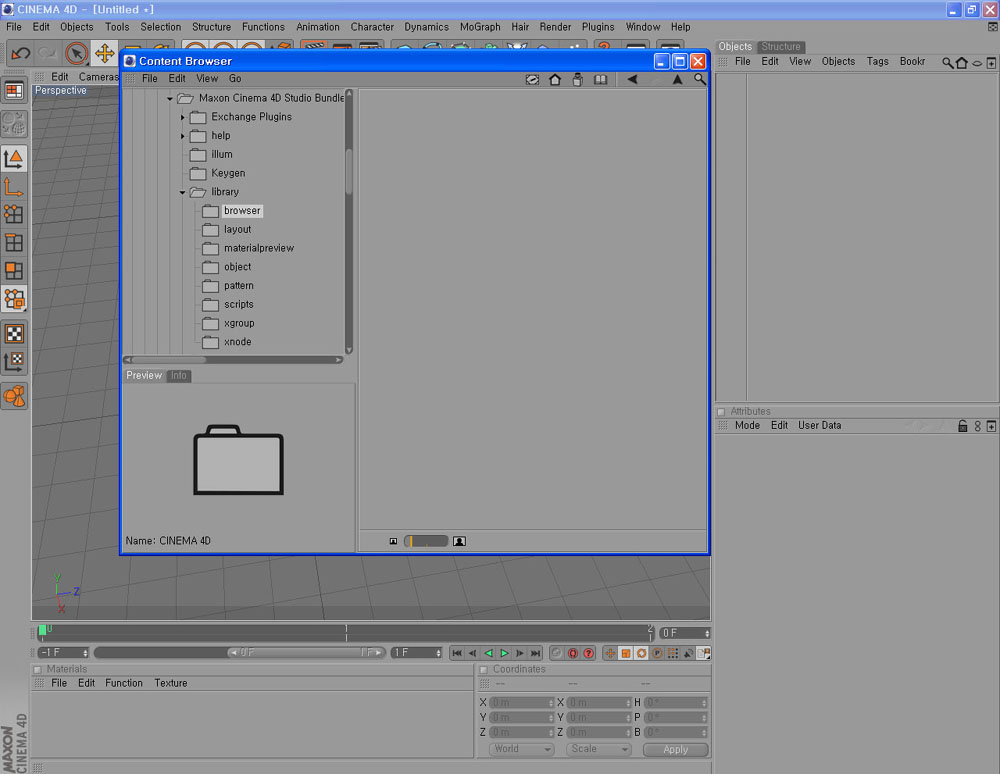Screen dimensions: 1000x774
Task: Click the Content Browser refresh icon left of home
Action: (532, 80)
